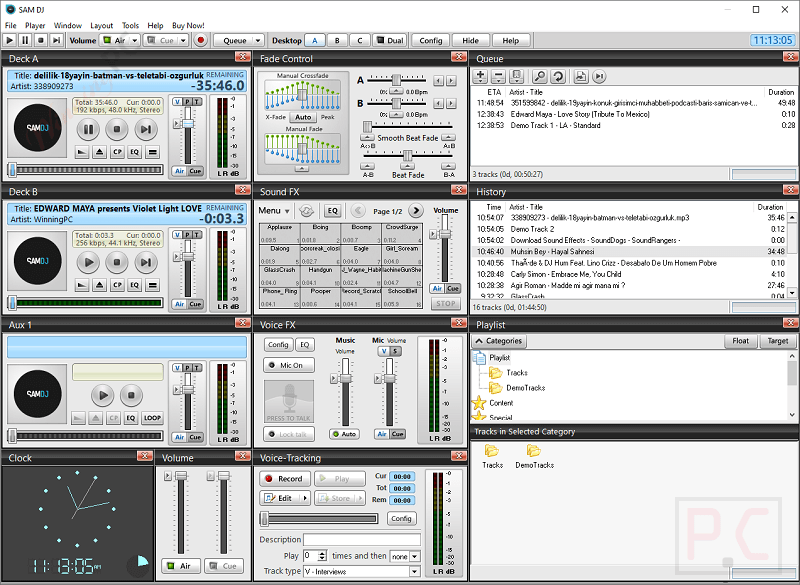Screen dimensions: 800x585
Task: Open the Layout menu
Action: (102, 26)
